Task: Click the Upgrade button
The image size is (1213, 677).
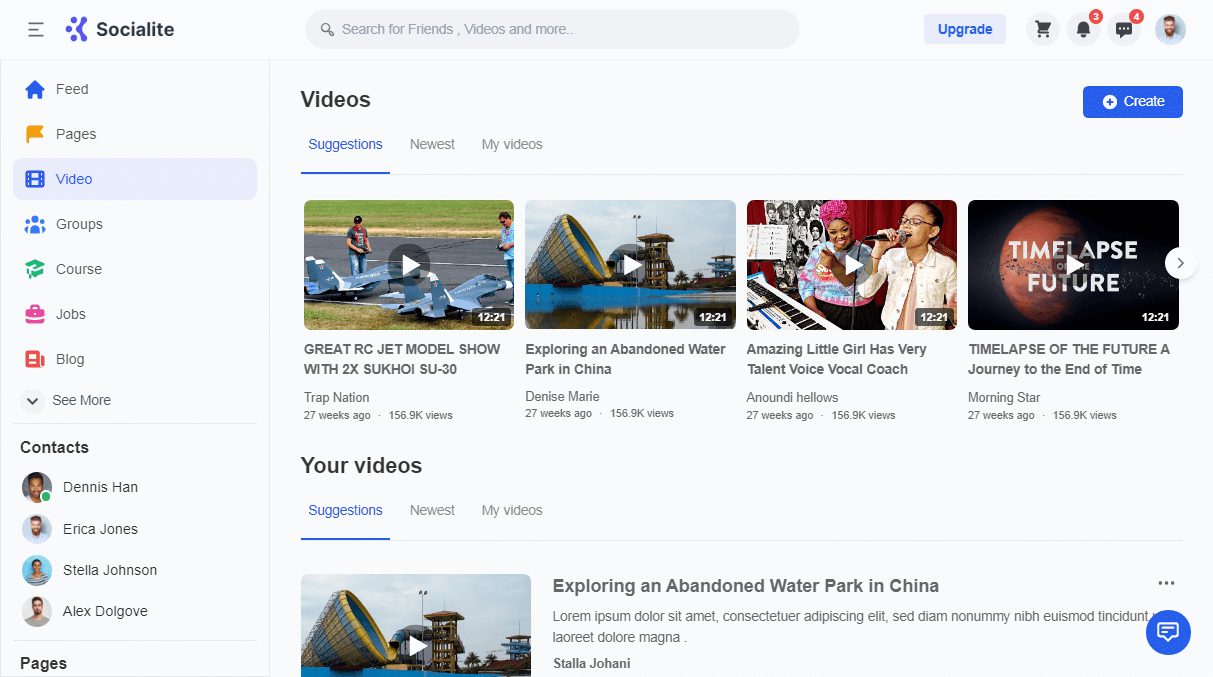Action: tap(964, 29)
